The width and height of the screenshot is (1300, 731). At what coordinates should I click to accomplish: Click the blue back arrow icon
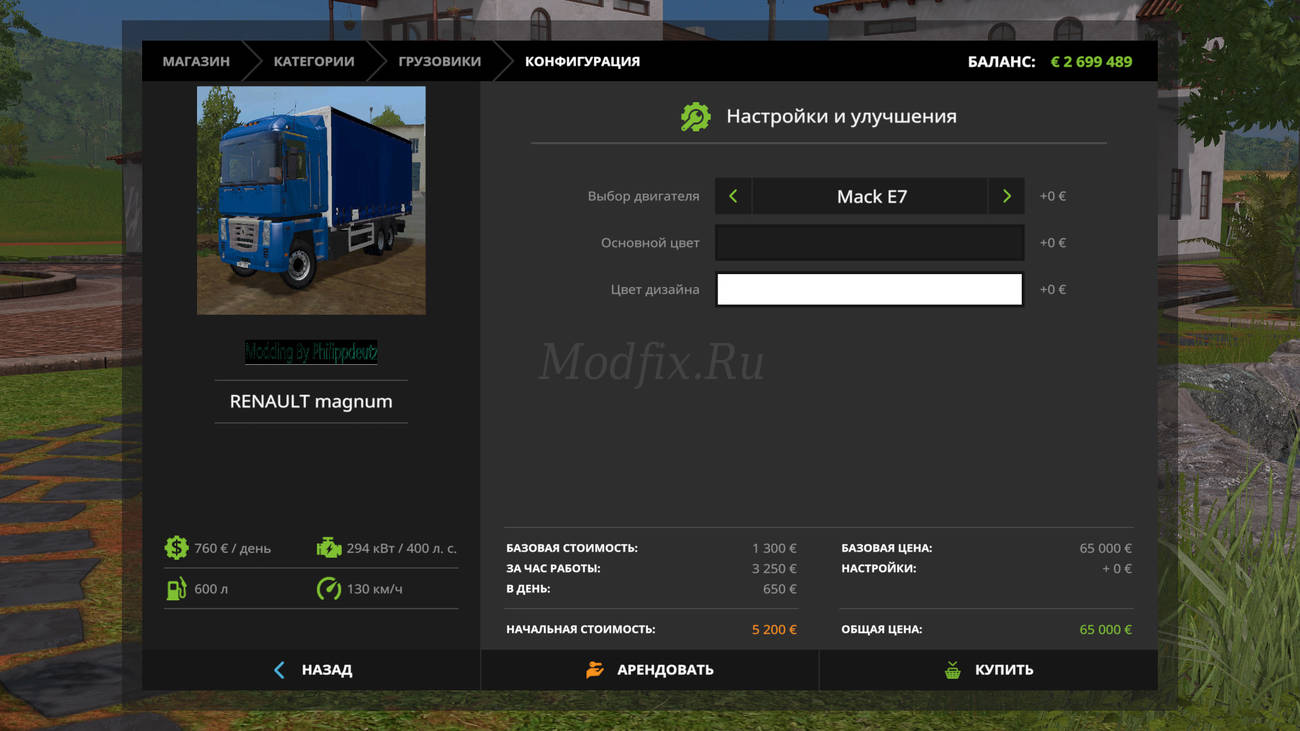click(279, 670)
